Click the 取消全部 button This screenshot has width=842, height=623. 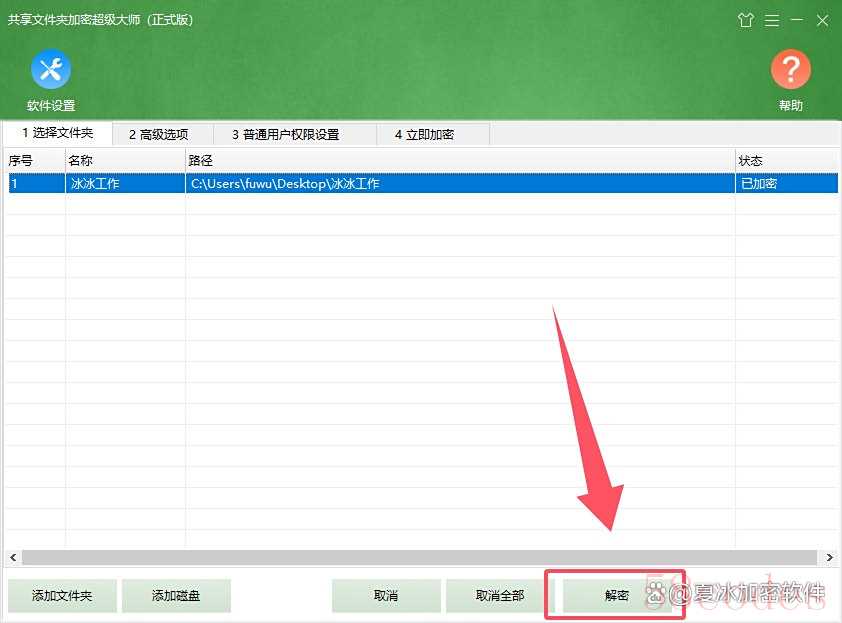point(500,596)
